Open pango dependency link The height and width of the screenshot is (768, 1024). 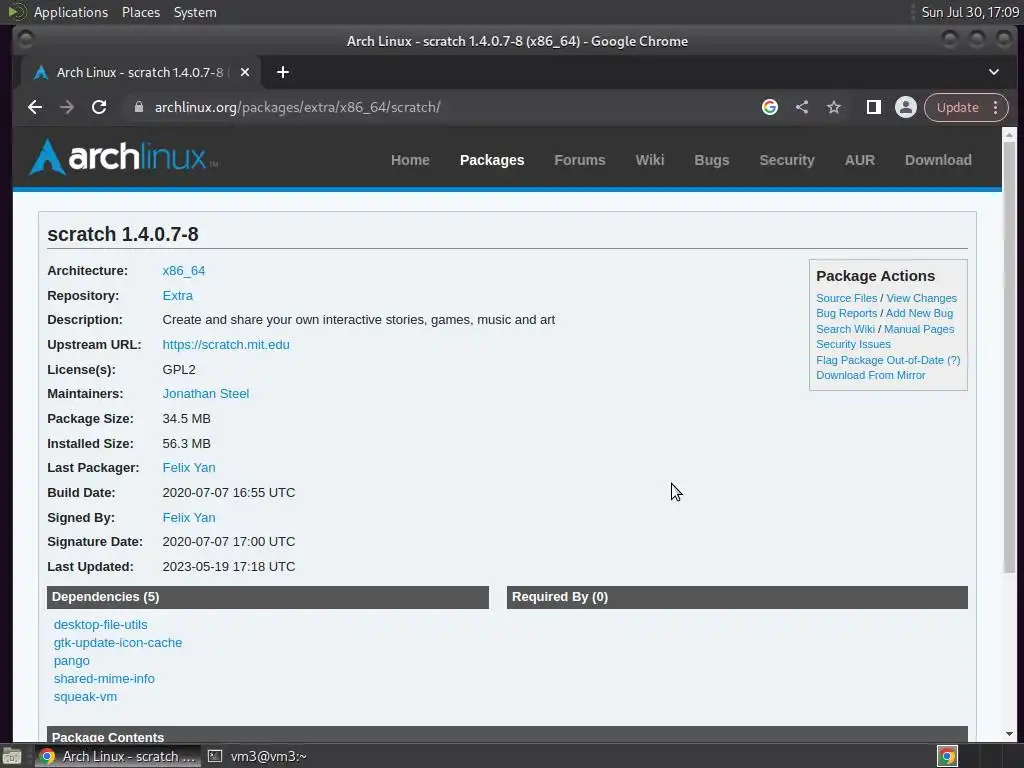point(71,661)
